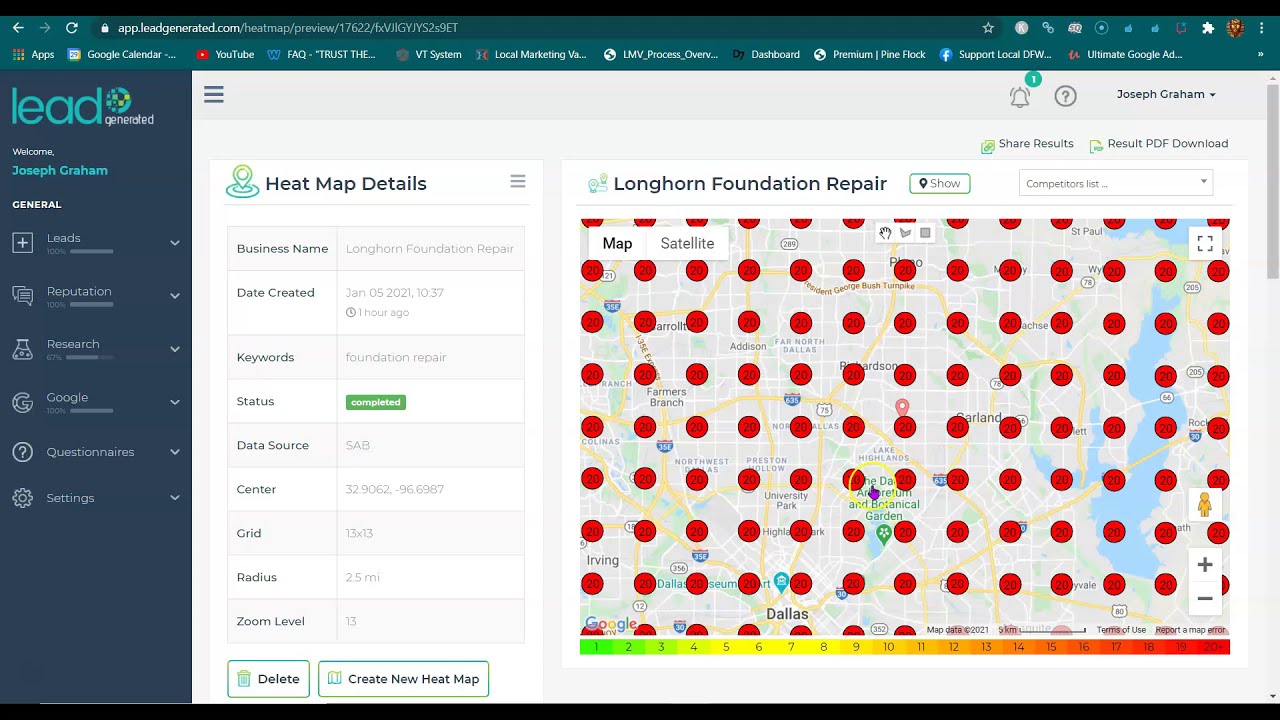Click the 13x13 grid value
The width and height of the screenshot is (1280, 720).
(359, 533)
